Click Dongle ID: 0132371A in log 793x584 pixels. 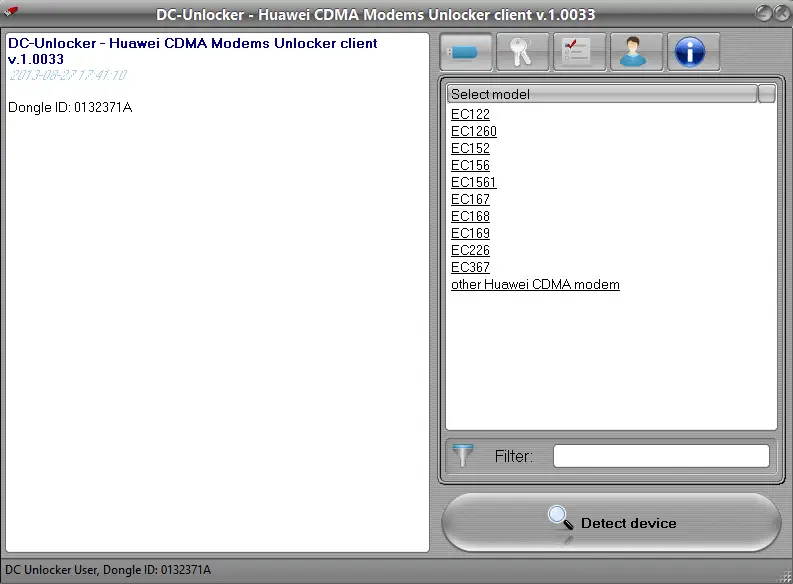click(x=70, y=107)
